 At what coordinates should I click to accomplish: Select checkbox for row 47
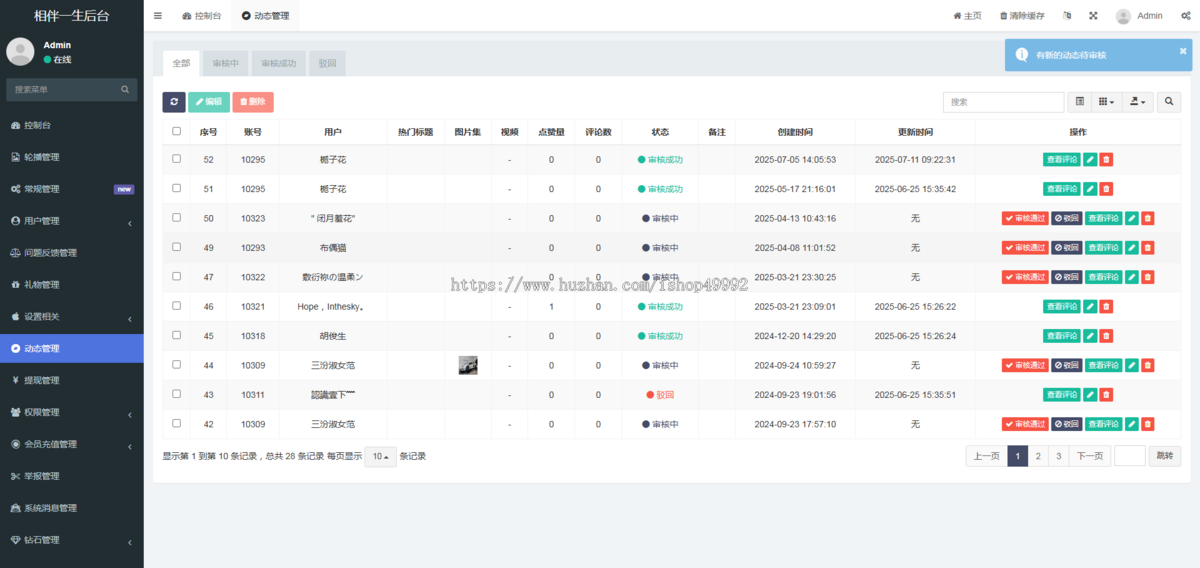177,276
